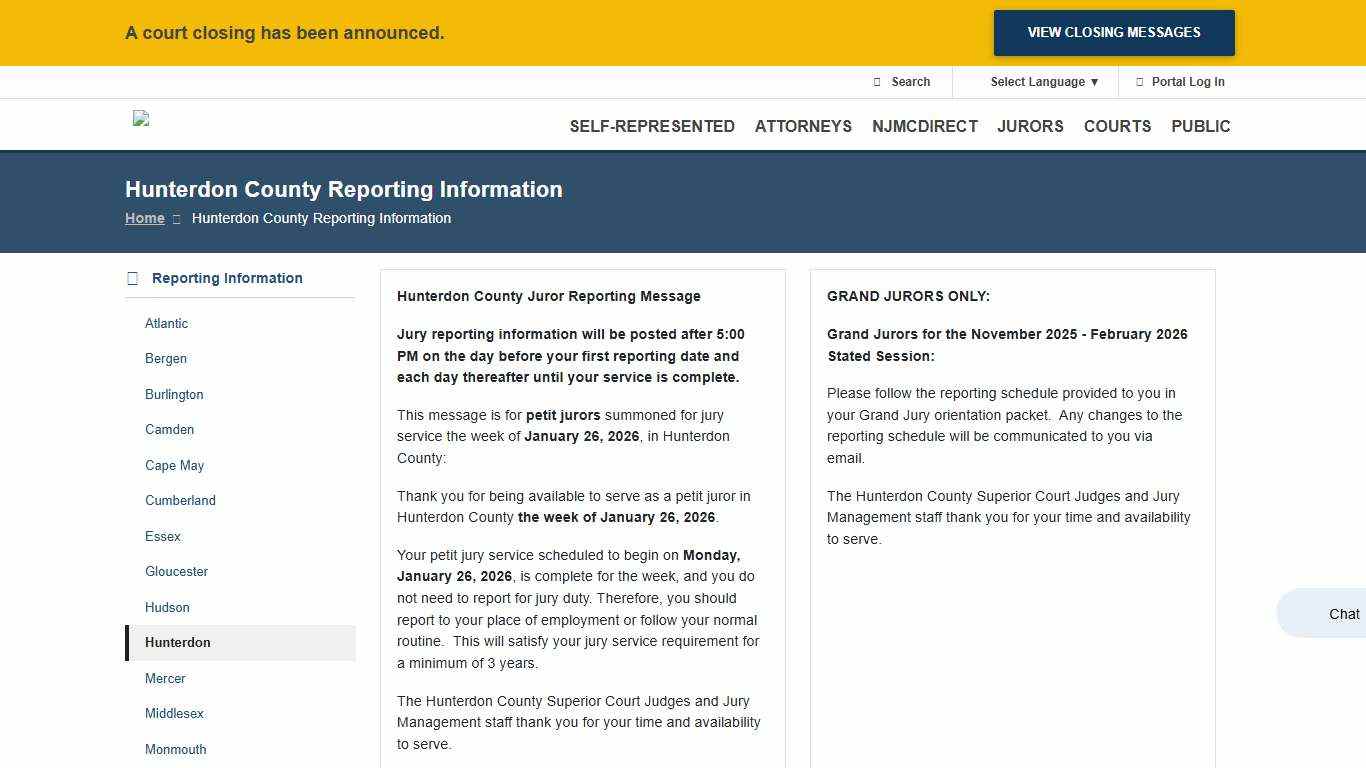Screen dimensions: 1366x768
Task: Click the NJMCDIRECT navigation item
Action: [x=925, y=126]
